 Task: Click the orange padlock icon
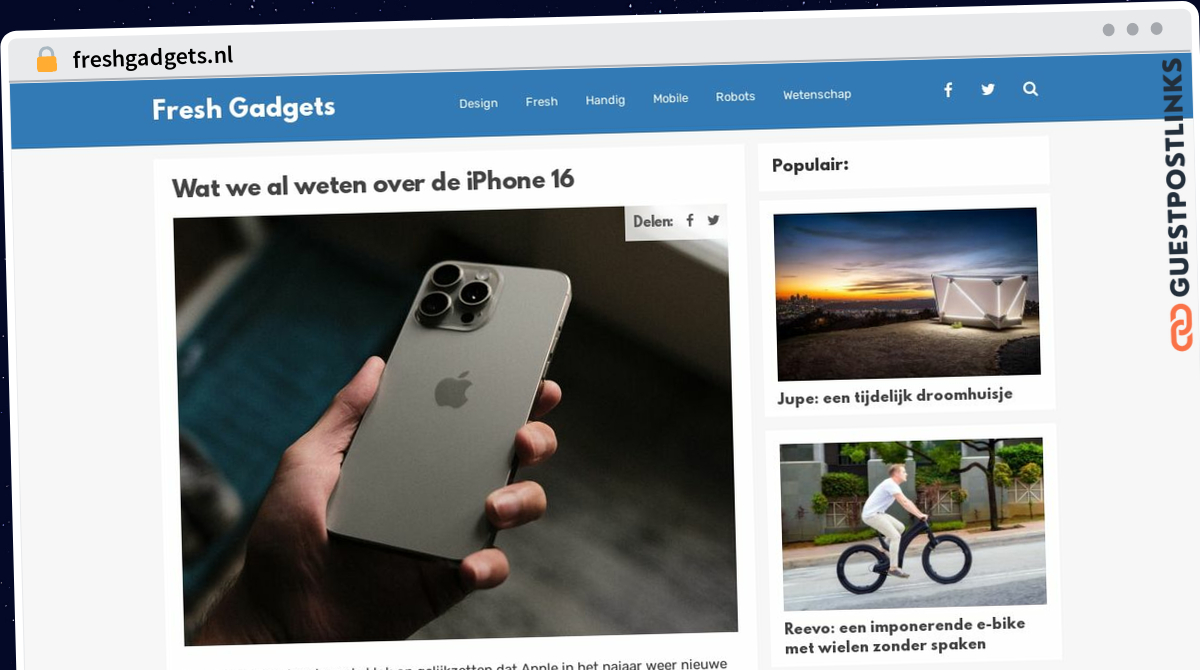point(47,59)
